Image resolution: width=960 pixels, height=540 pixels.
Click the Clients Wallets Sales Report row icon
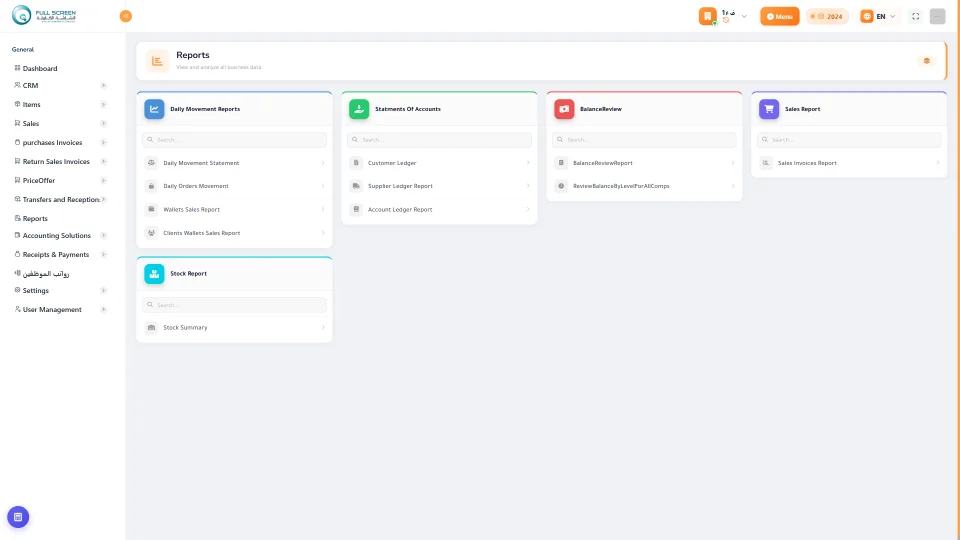coord(151,233)
